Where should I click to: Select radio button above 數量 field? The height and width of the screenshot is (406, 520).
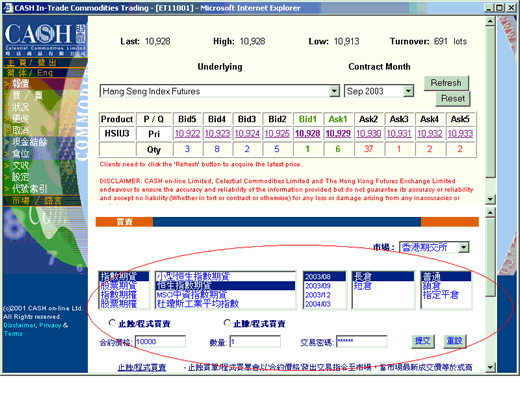tap(227, 323)
